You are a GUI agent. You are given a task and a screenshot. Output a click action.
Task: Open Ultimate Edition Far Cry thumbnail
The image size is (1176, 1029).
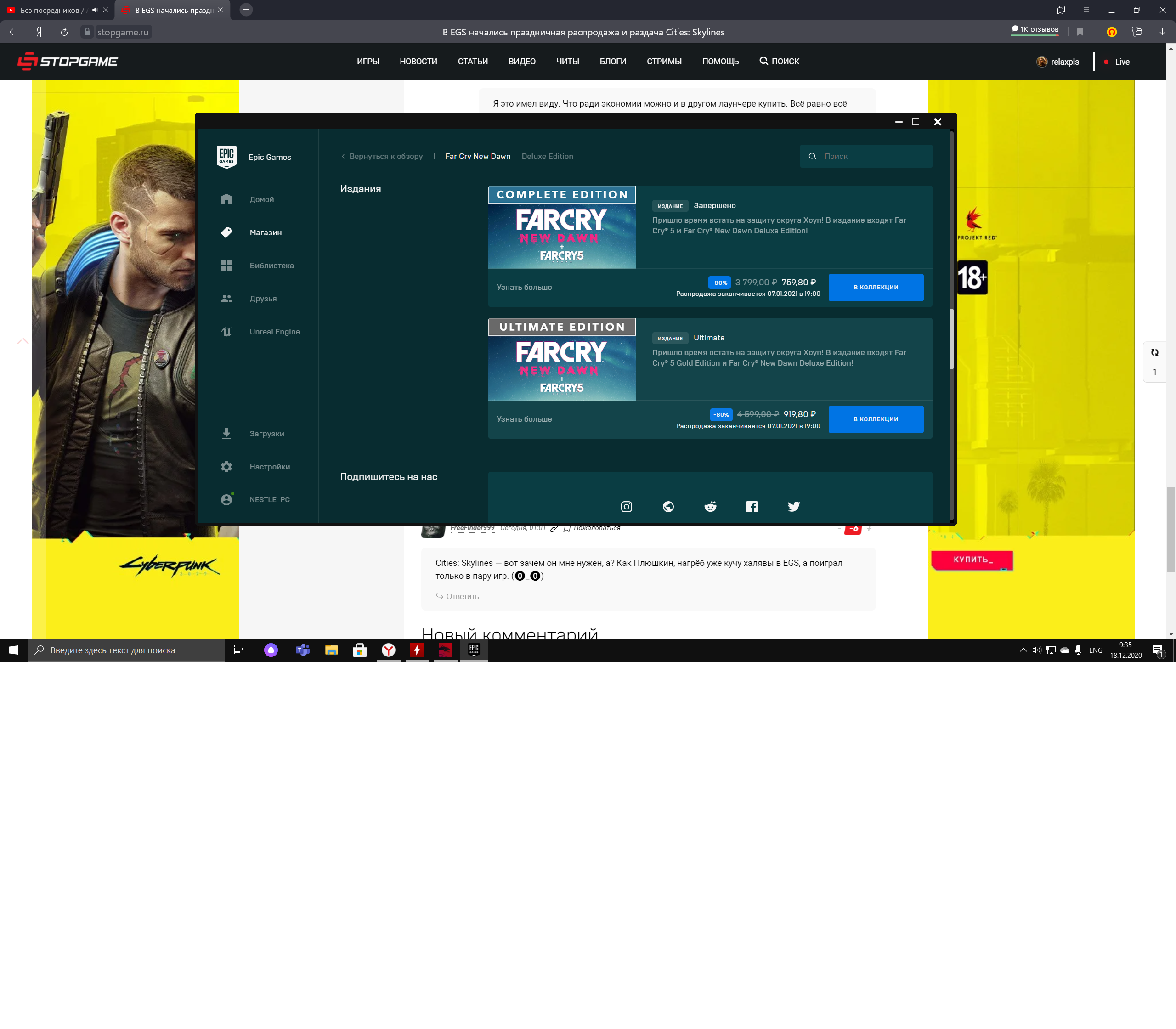pos(561,359)
